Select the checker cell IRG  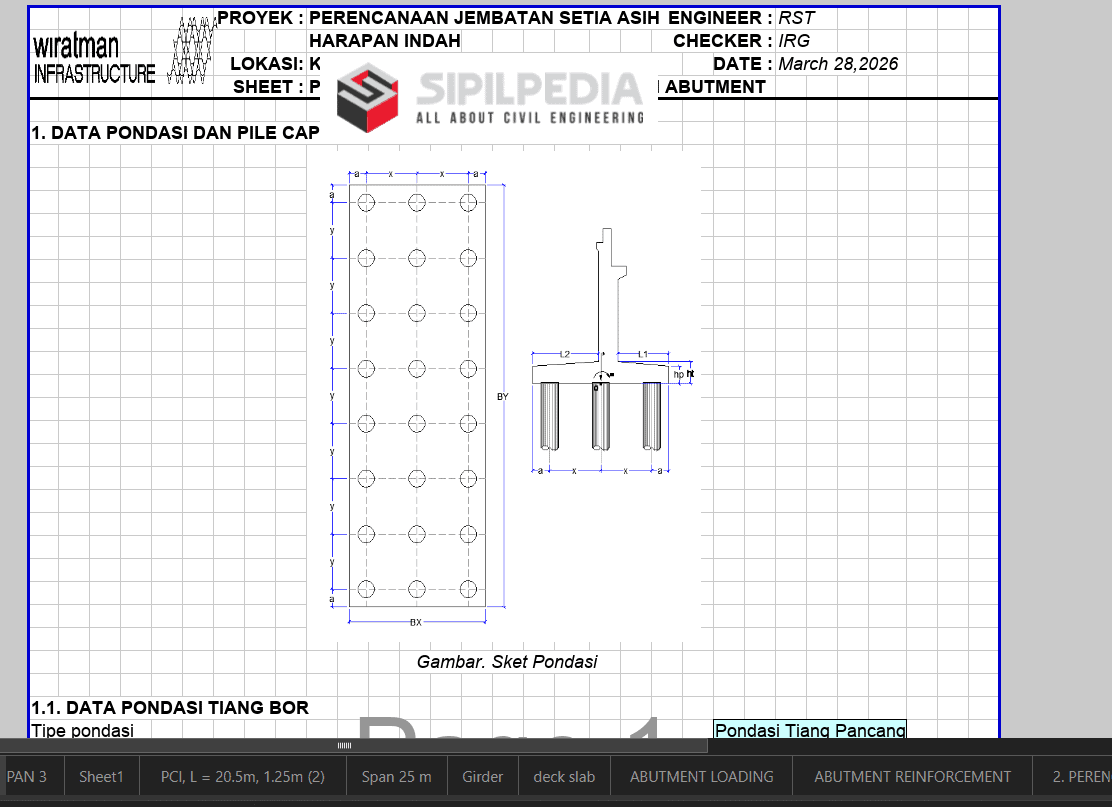794,41
